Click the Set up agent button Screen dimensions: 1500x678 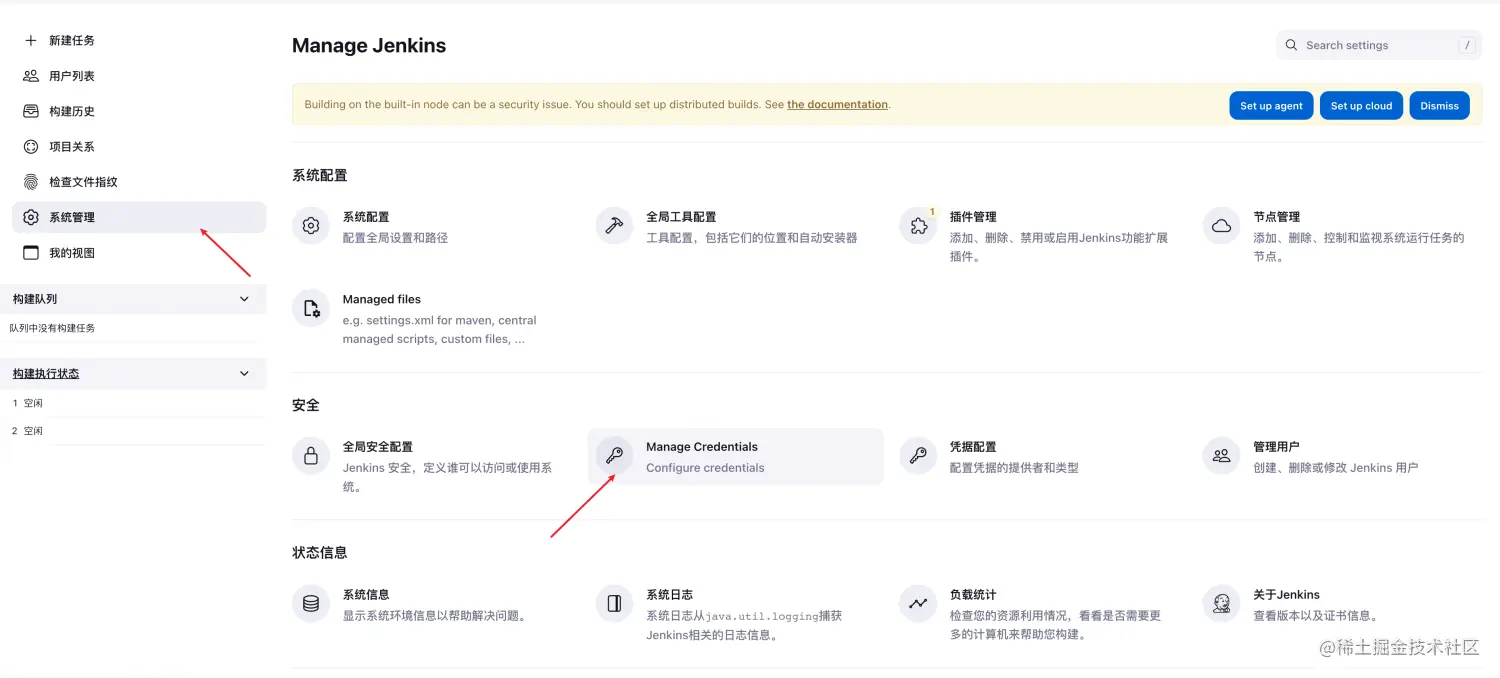pos(1271,105)
